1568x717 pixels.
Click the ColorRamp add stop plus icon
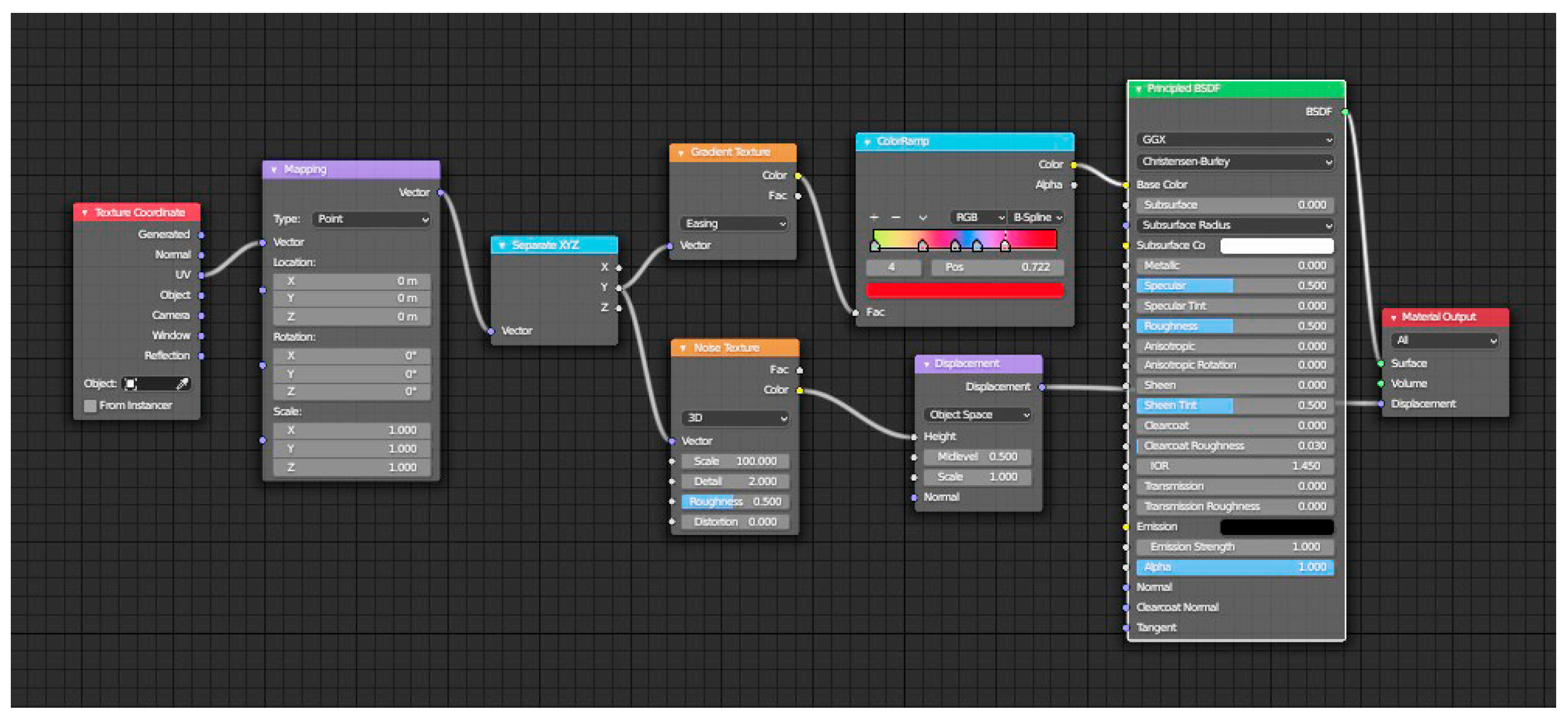pos(874,217)
